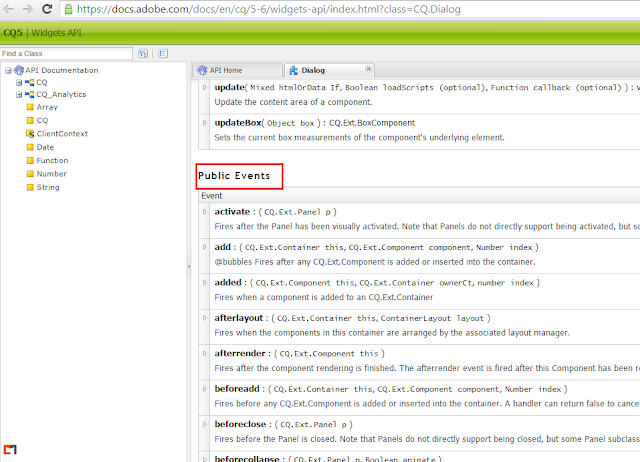
Task: Expand the update method row
Action: click(x=205, y=87)
